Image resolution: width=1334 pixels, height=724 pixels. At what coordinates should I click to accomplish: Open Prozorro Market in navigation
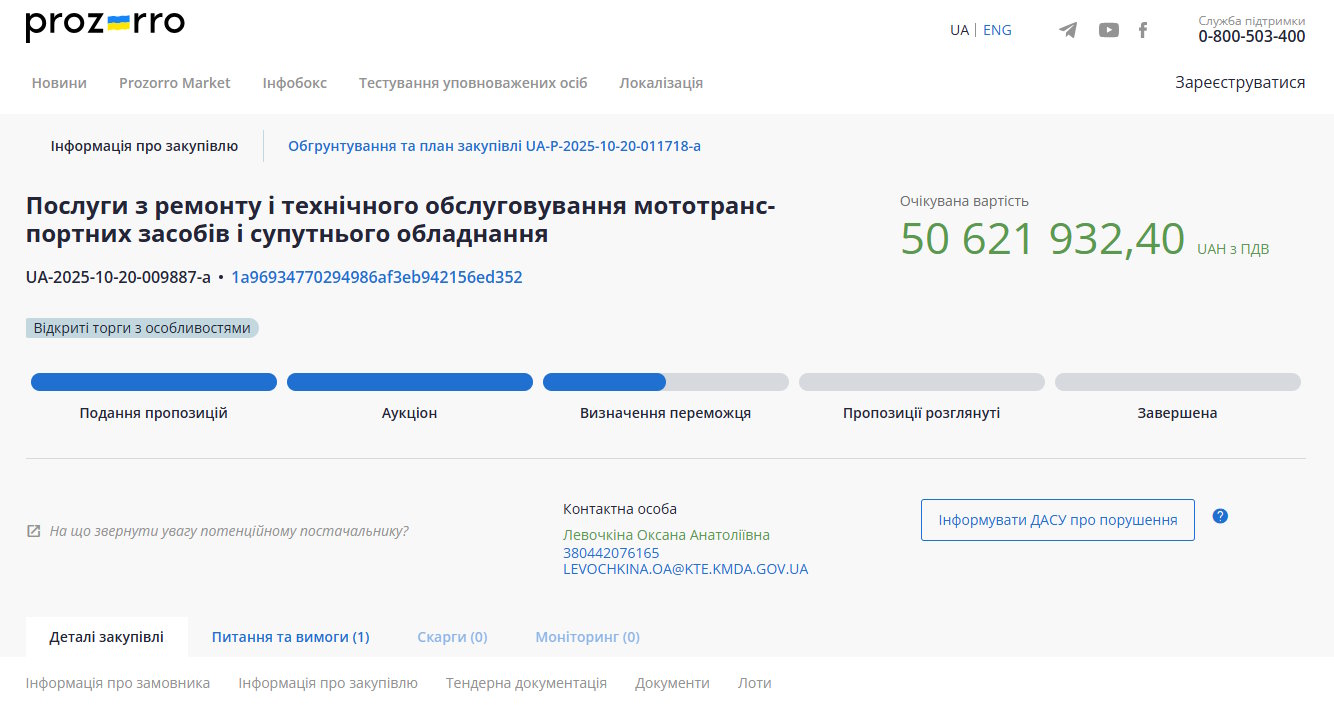pyautogui.click(x=175, y=83)
